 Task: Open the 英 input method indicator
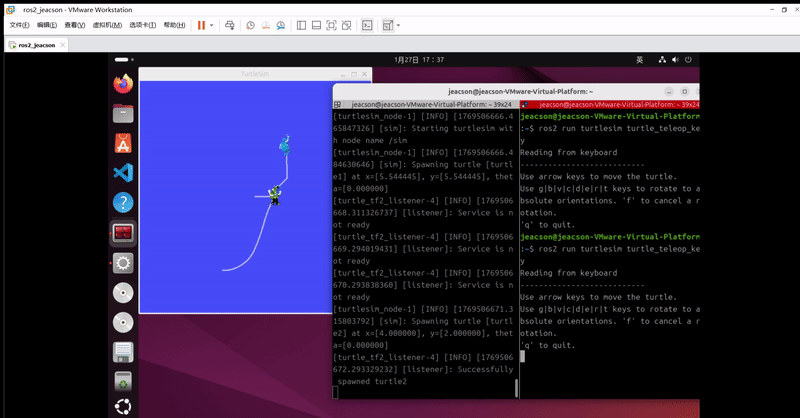click(x=640, y=60)
